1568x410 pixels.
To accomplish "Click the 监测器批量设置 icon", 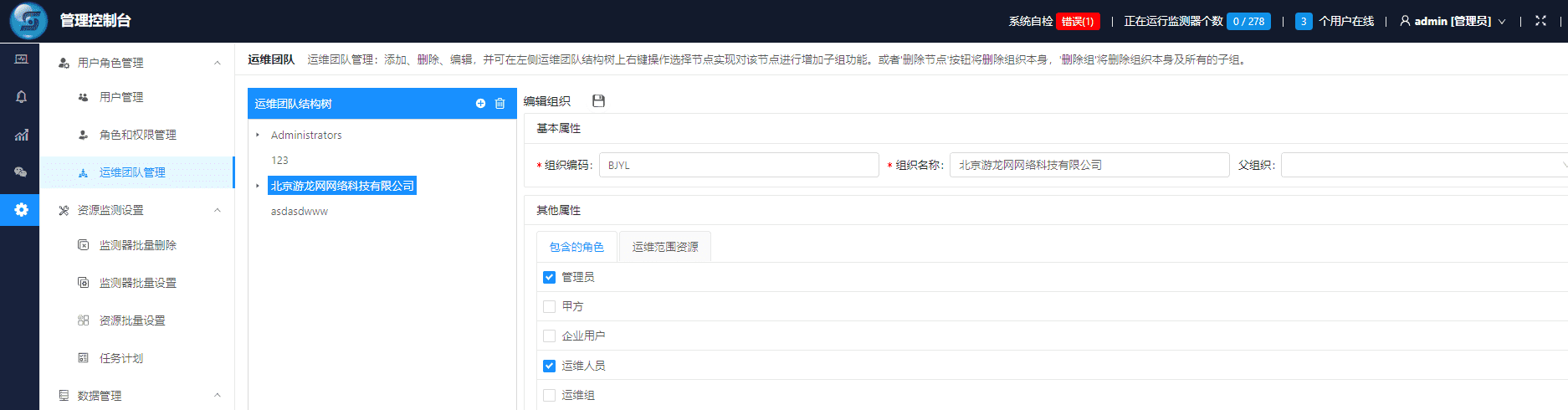I will [x=83, y=283].
